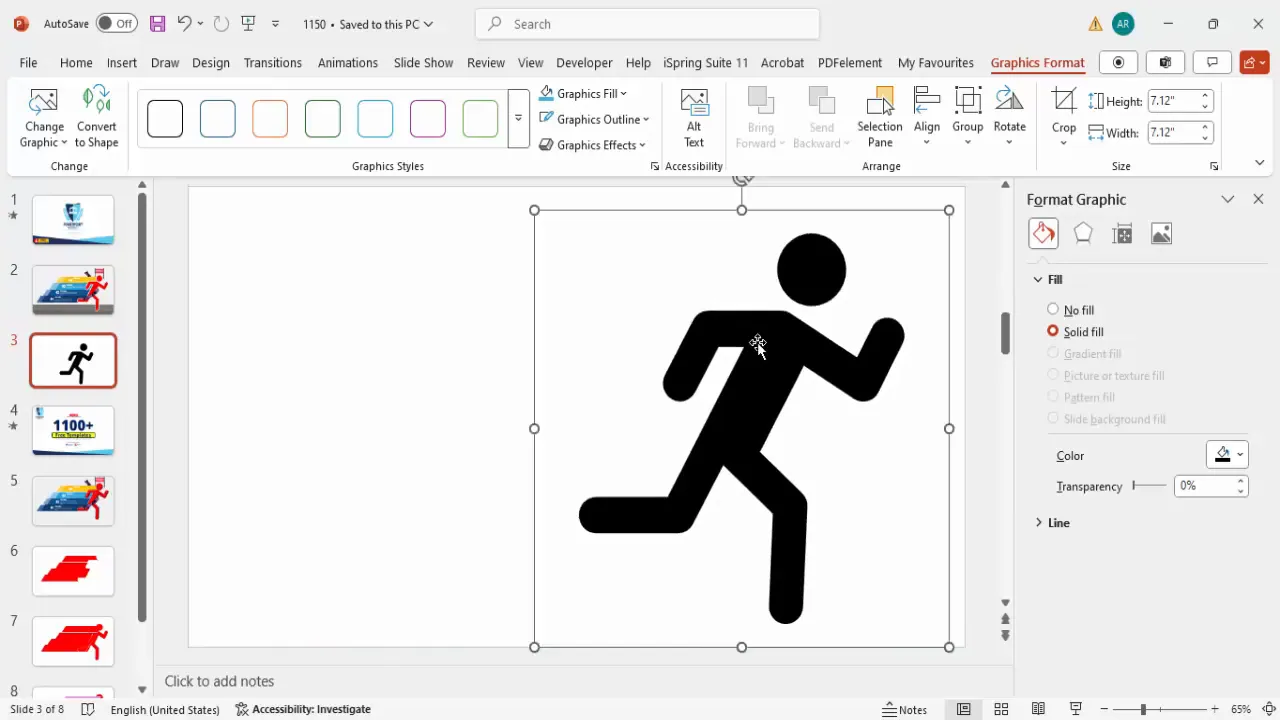The image size is (1280, 720).
Task: Open the File menu
Action: pyautogui.click(x=28, y=62)
